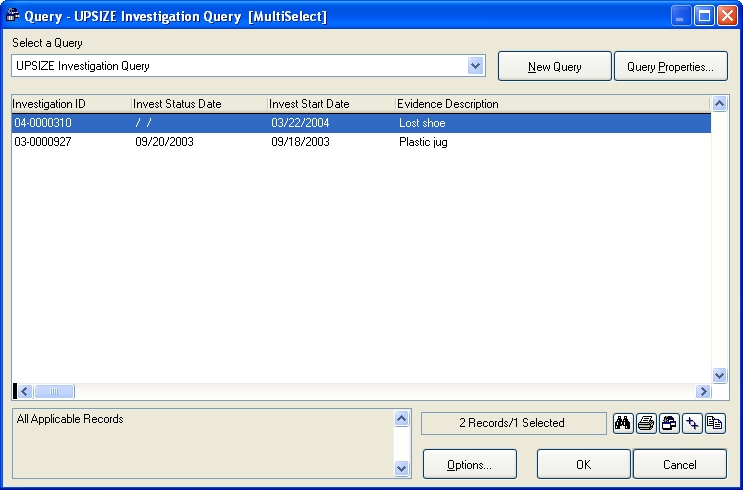
Task: Confirm with the OK button
Action: (584, 464)
